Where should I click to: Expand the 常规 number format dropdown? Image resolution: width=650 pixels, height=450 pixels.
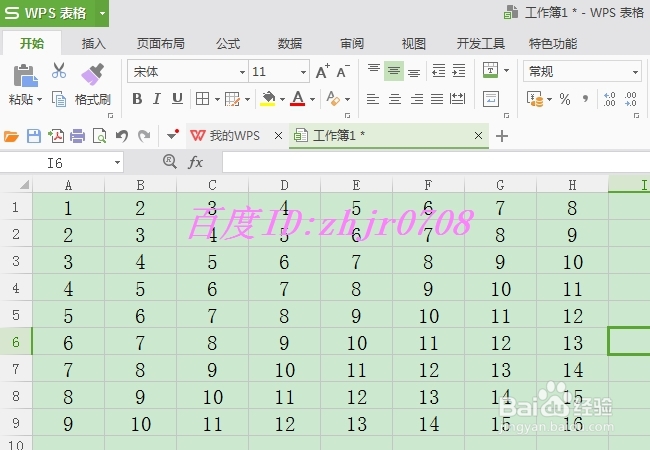[x=635, y=72]
